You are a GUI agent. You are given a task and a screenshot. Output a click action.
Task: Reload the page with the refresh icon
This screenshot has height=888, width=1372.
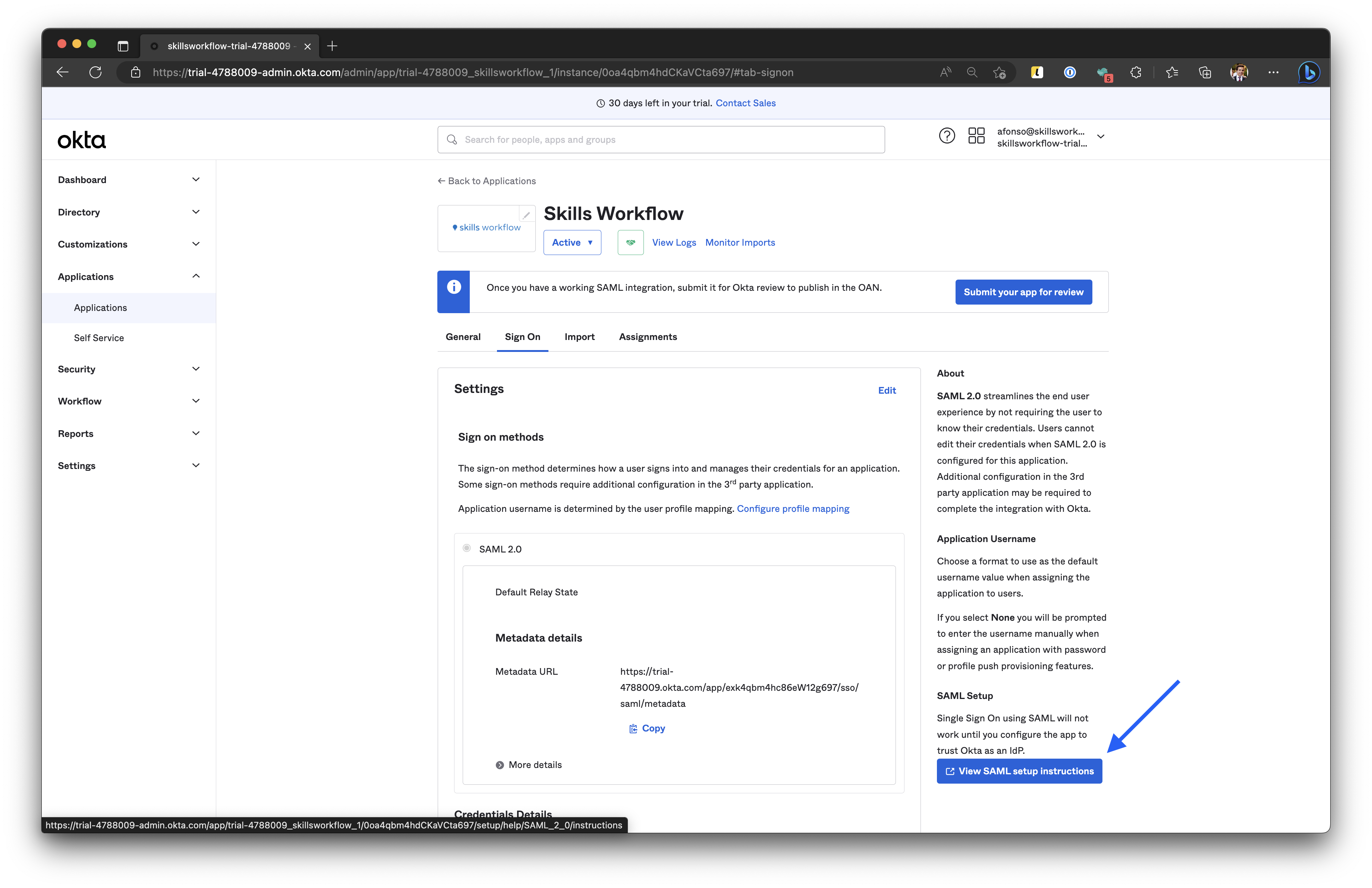(x=96, y=72)
